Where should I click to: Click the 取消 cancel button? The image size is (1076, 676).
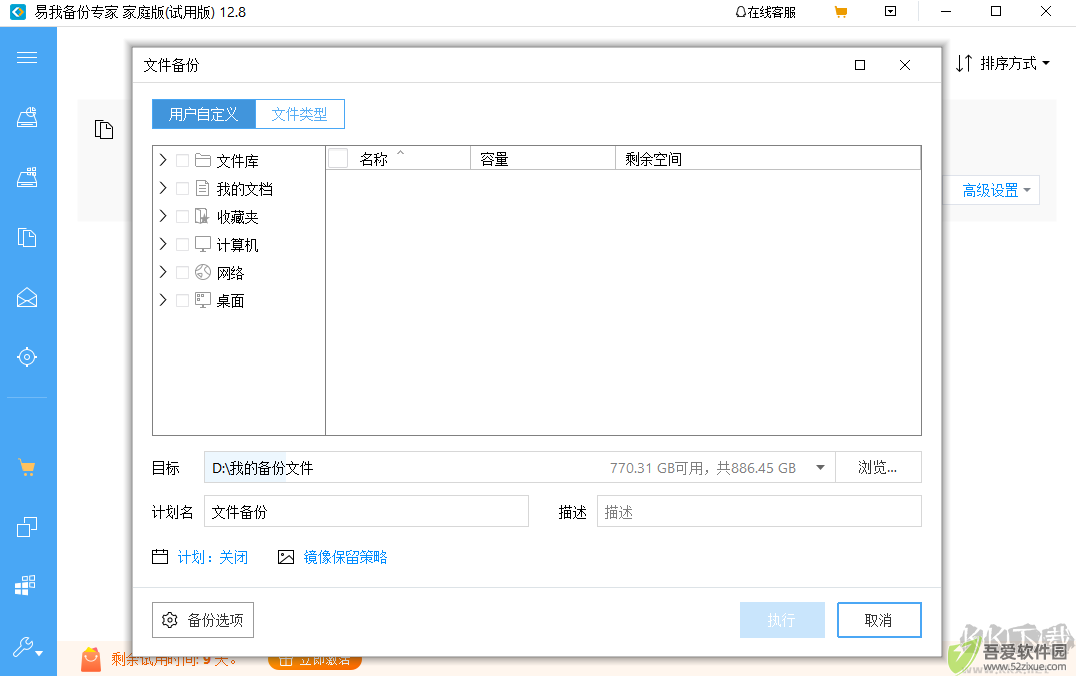(879, 620)
